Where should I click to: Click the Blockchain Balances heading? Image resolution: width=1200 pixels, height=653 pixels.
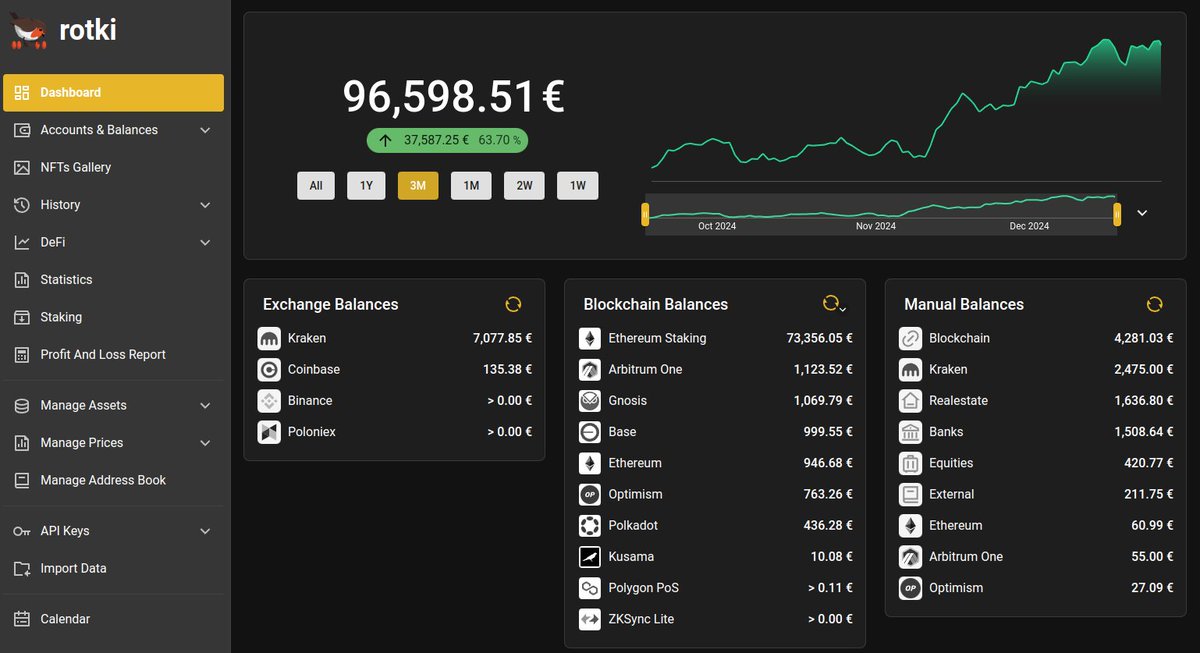coord(656,304)
